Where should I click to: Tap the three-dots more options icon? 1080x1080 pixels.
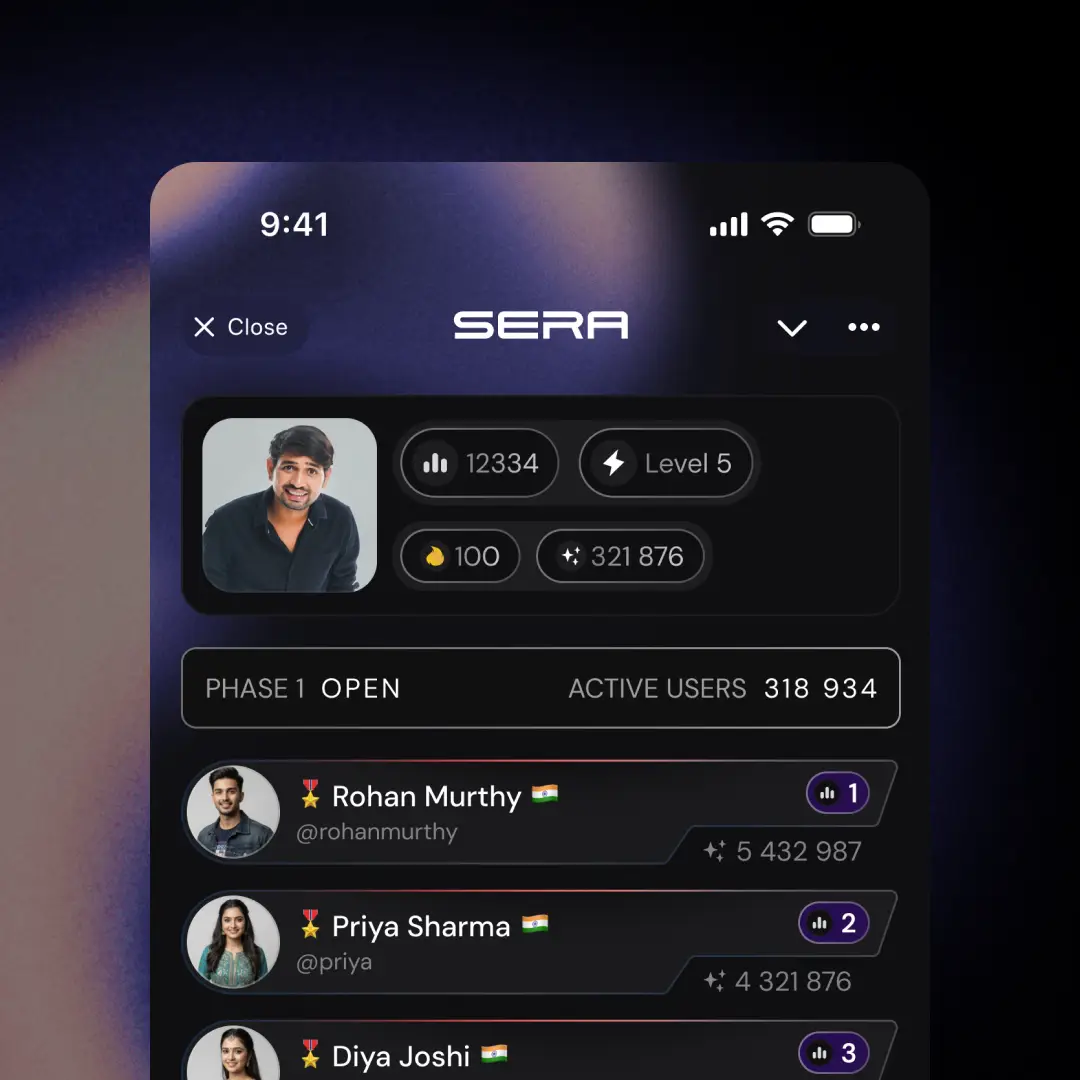[x=864, y=327]
